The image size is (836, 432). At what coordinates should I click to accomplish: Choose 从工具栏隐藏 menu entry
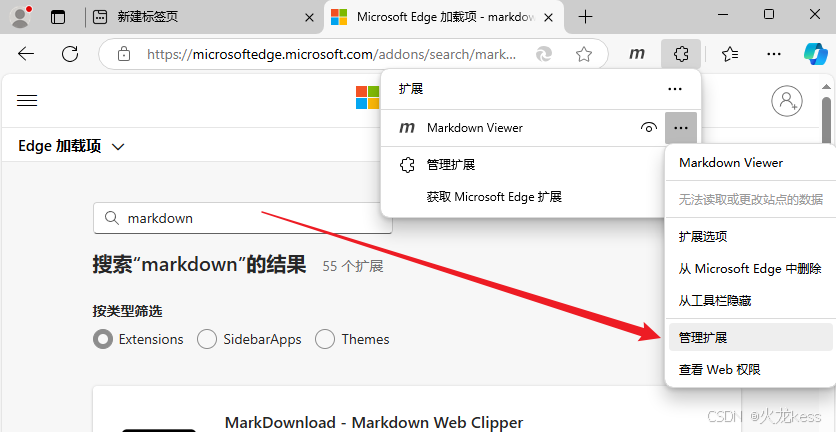click(749, 301)
